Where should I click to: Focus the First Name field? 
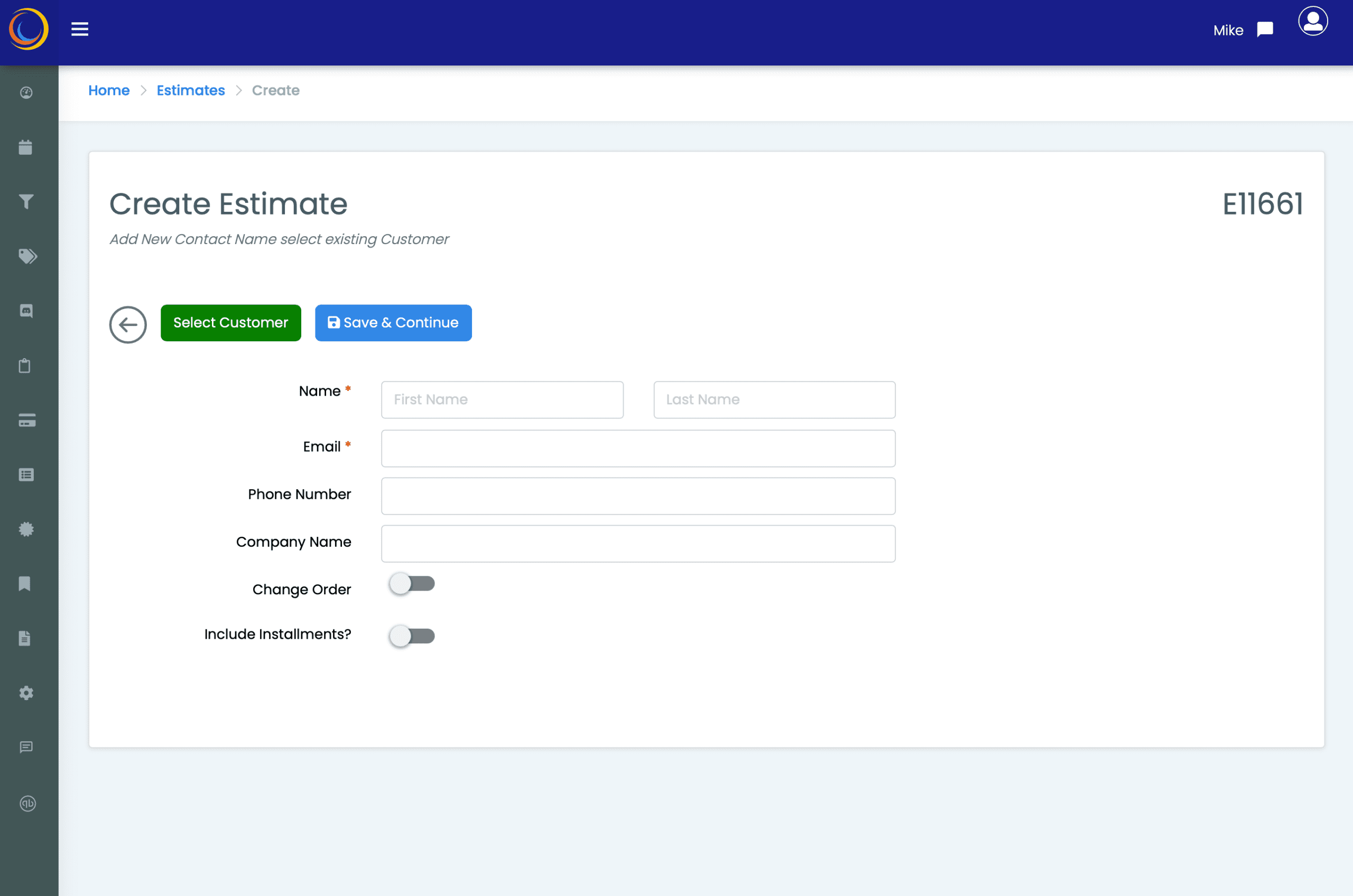coord(502,399)
